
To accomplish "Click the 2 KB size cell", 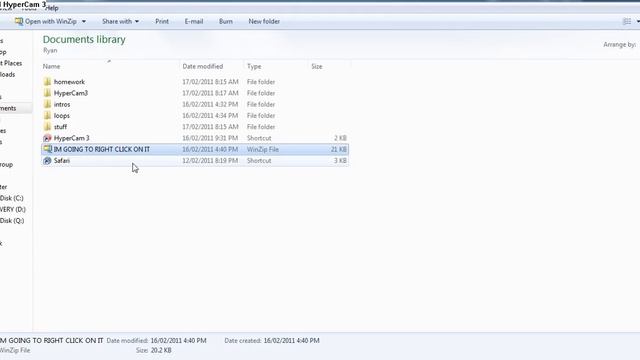I will point(340,138).
